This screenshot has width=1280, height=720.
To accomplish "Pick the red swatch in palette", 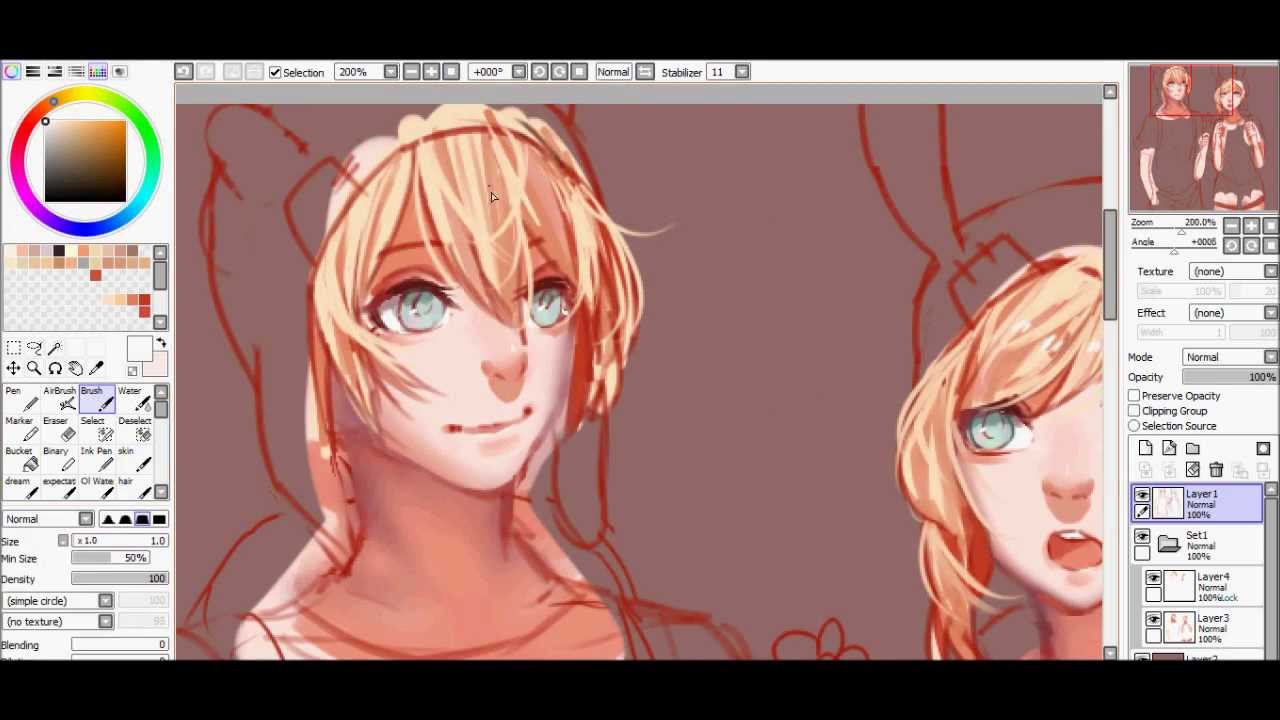I will 96,275.
